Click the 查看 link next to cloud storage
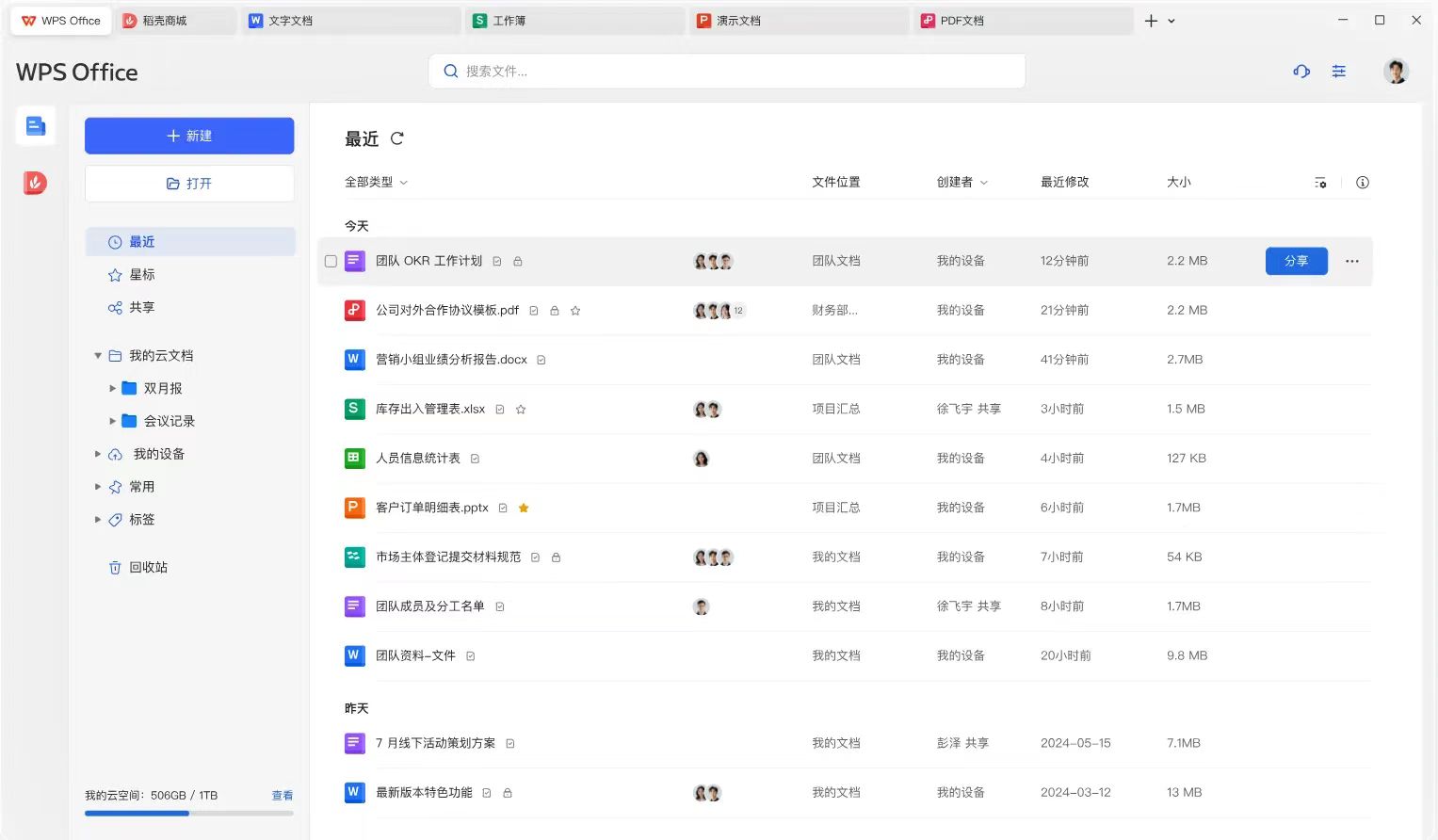Screen dimensions: 1438x840 coord(283,795)
